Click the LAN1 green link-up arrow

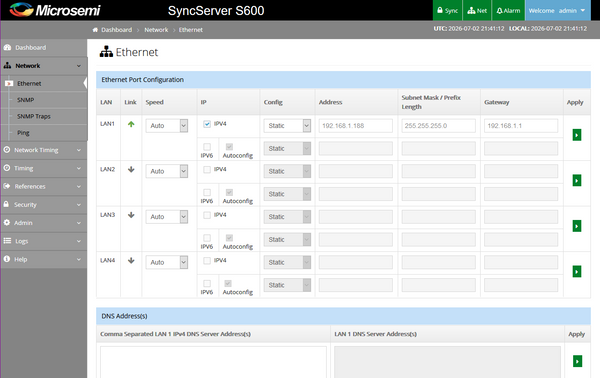(131, 124)
